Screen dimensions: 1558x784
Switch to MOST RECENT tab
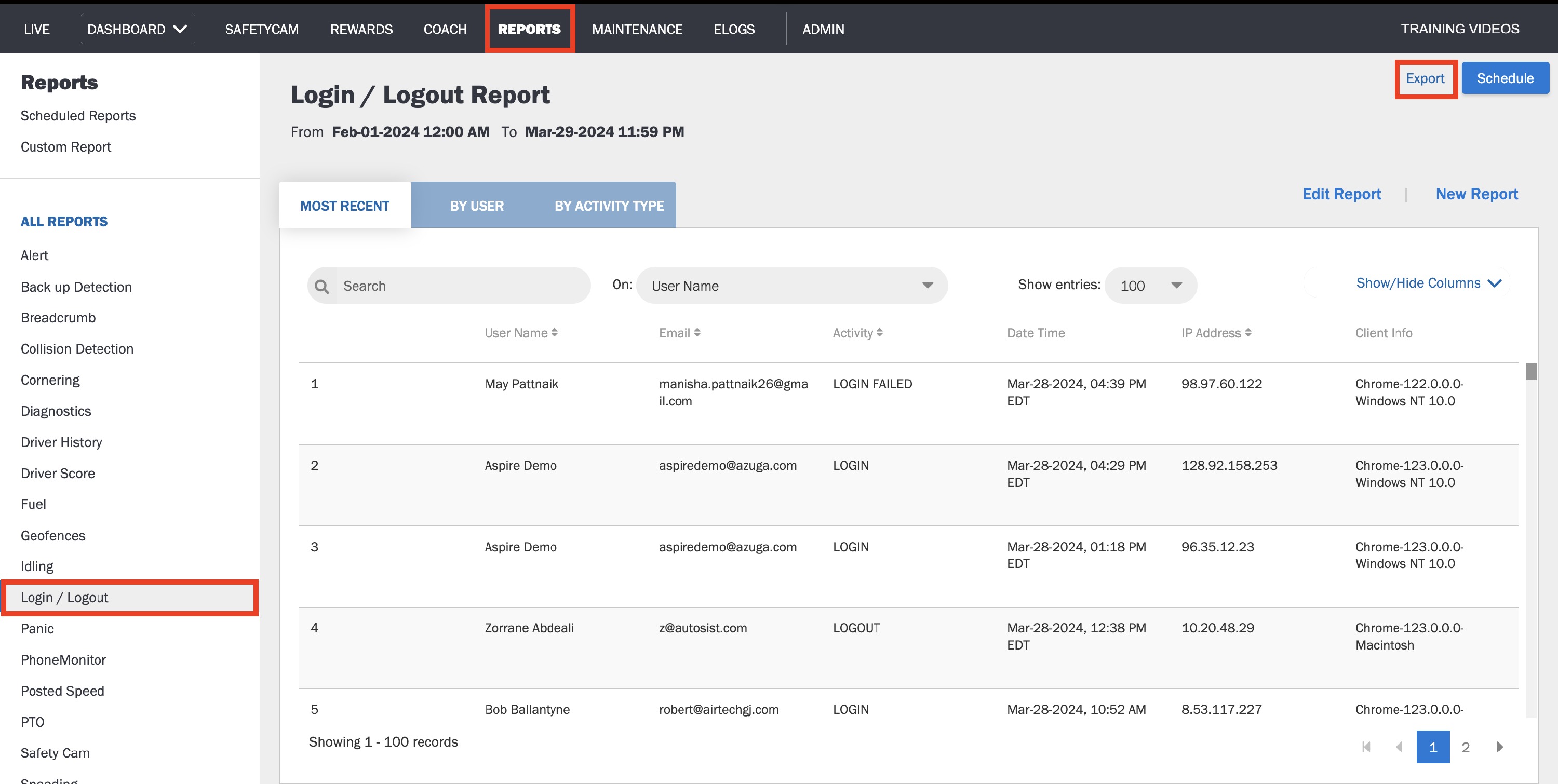coord(345,206)
